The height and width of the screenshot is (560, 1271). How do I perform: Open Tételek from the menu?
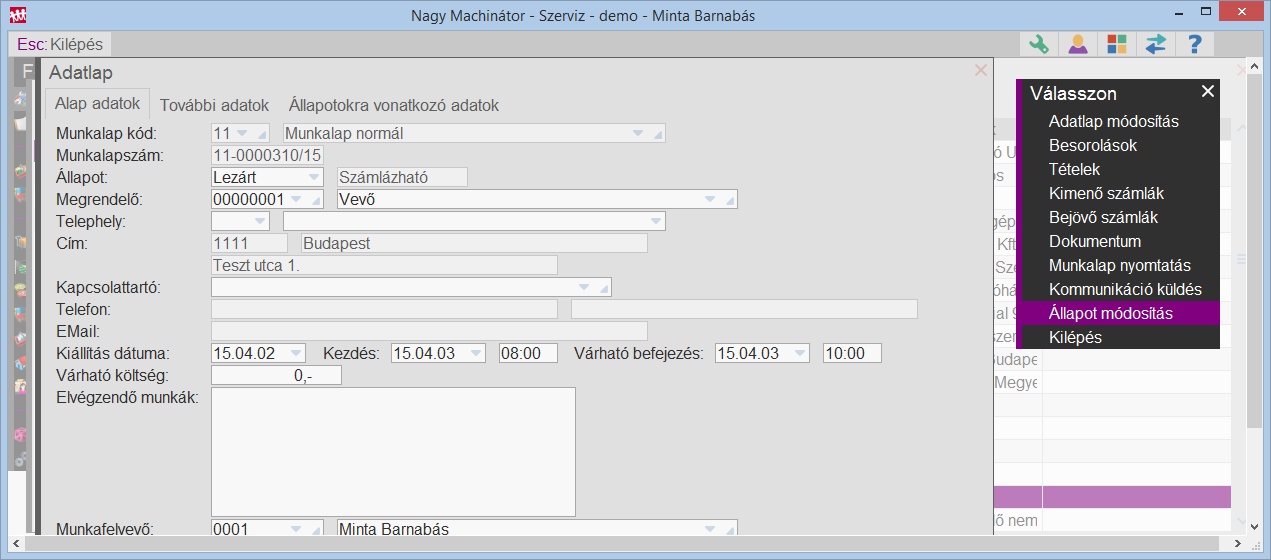(x=1074, y=169)
